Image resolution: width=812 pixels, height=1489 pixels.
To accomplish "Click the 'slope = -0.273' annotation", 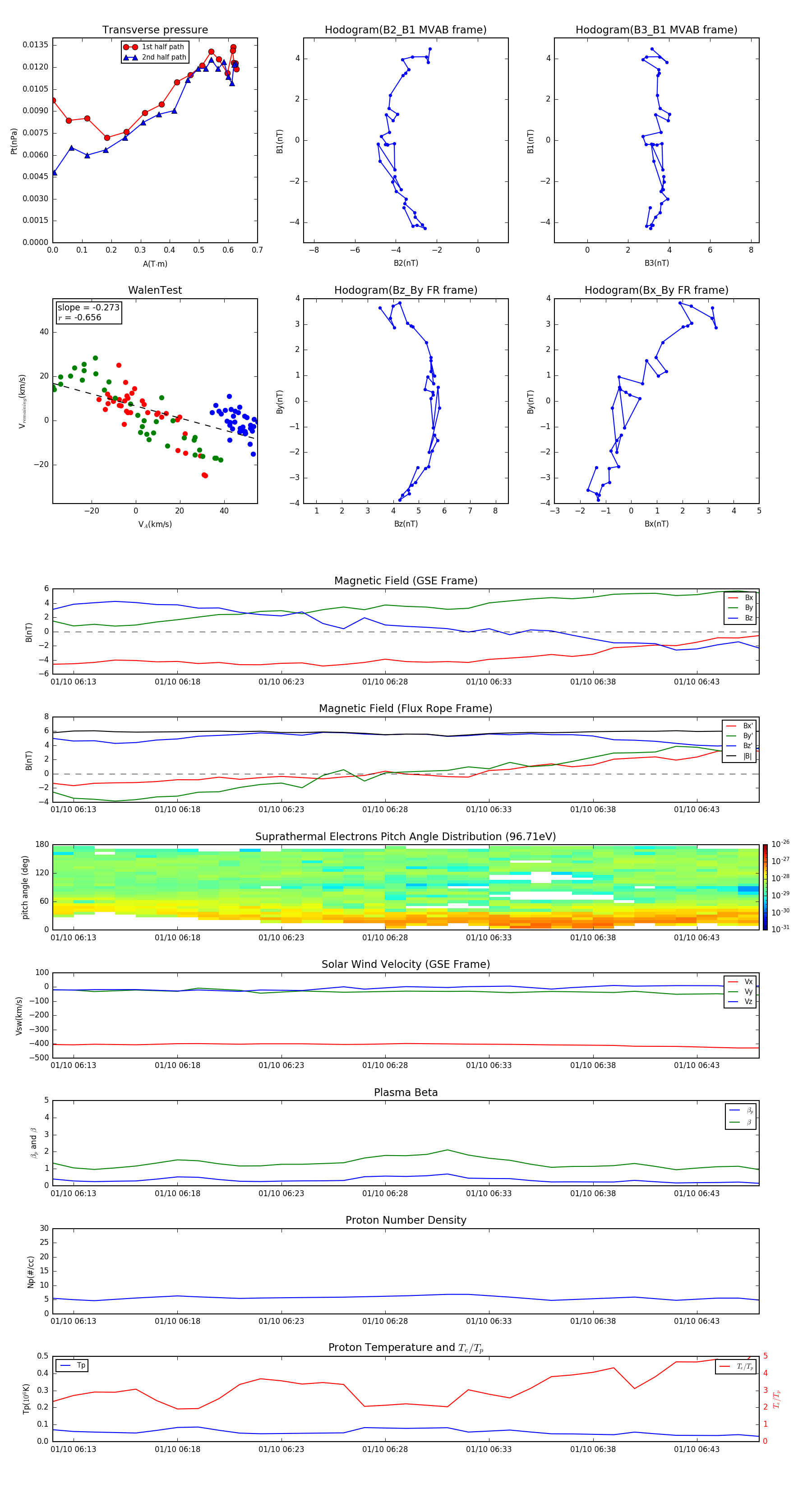I will click(x=88, y=308).
